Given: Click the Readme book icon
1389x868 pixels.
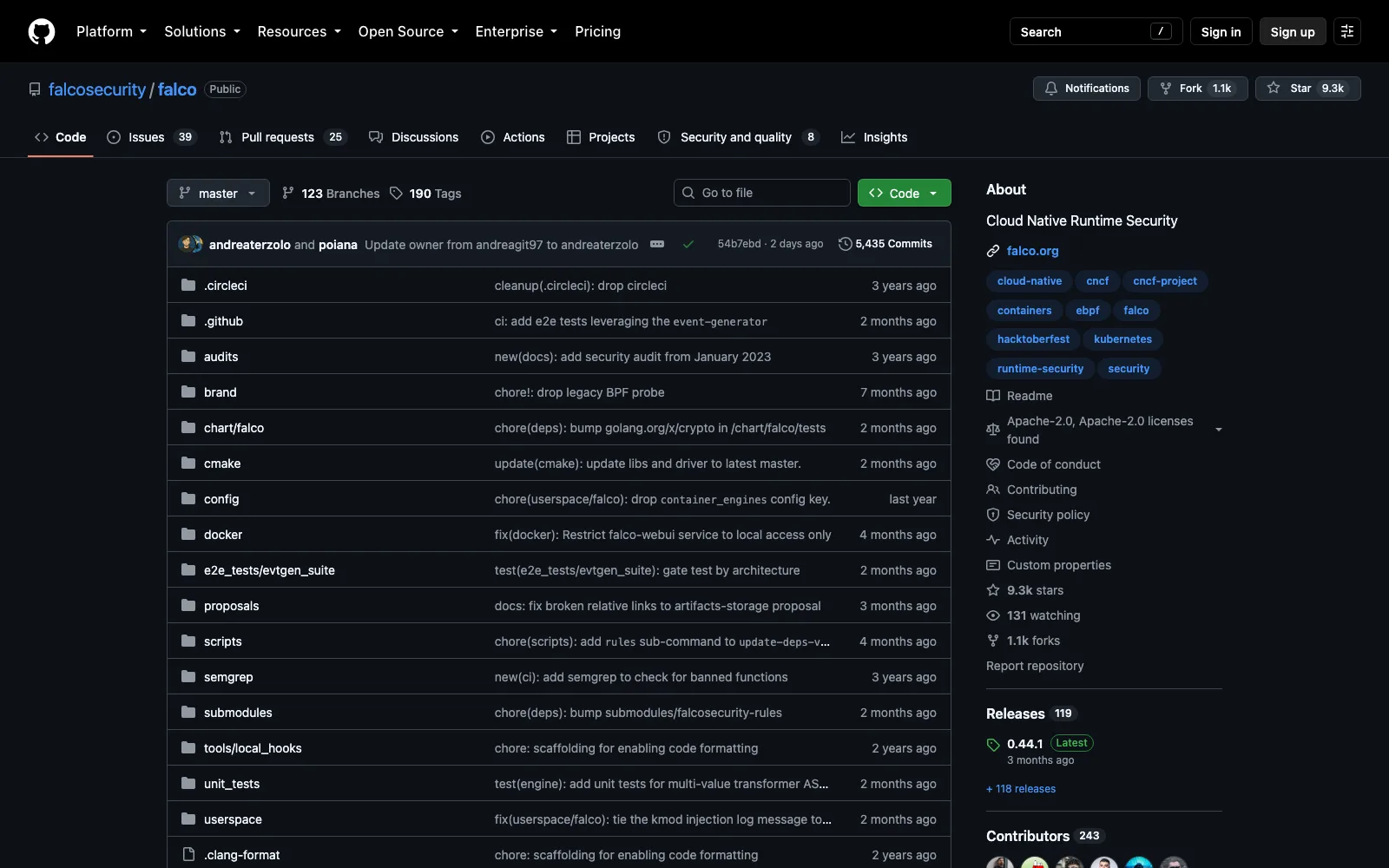Looking at the screenshot, I should coord(993,396).
